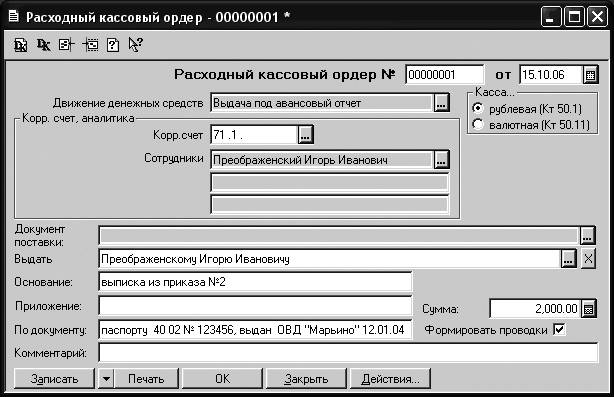Image resolution: width=614 pixels, height=397 pixels.
Task: Toggle the Формировать проводки checkbox
Action: [x=559, y=329]
